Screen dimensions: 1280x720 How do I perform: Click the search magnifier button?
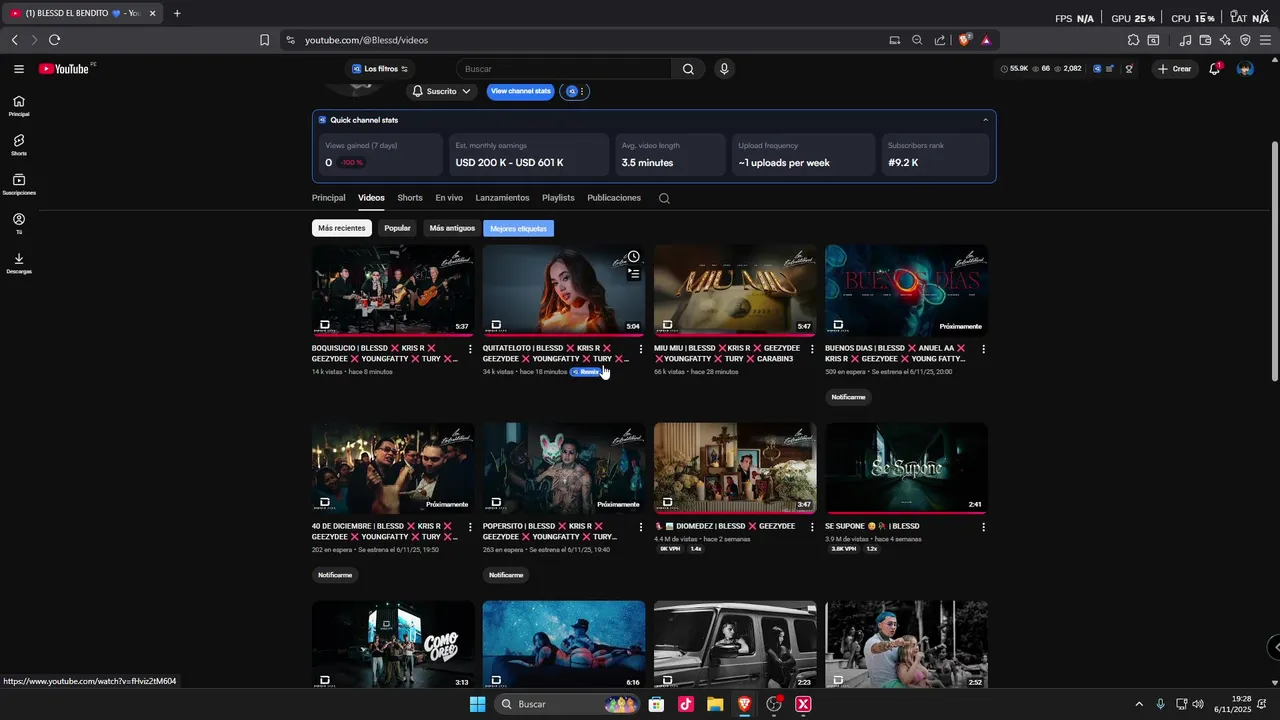[x=688, y=69]
